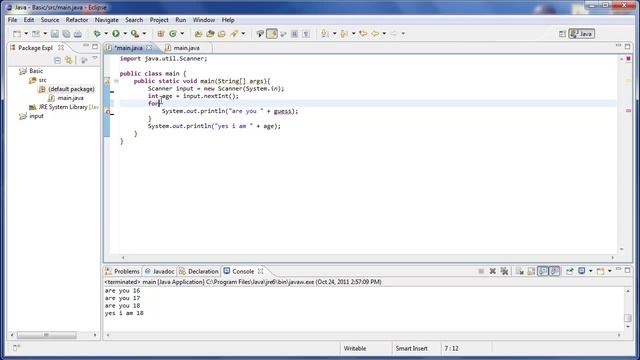This screenshot has height=360, width=640.
Task: Select the src folder in tree
Action: click(x=42, y=80)
